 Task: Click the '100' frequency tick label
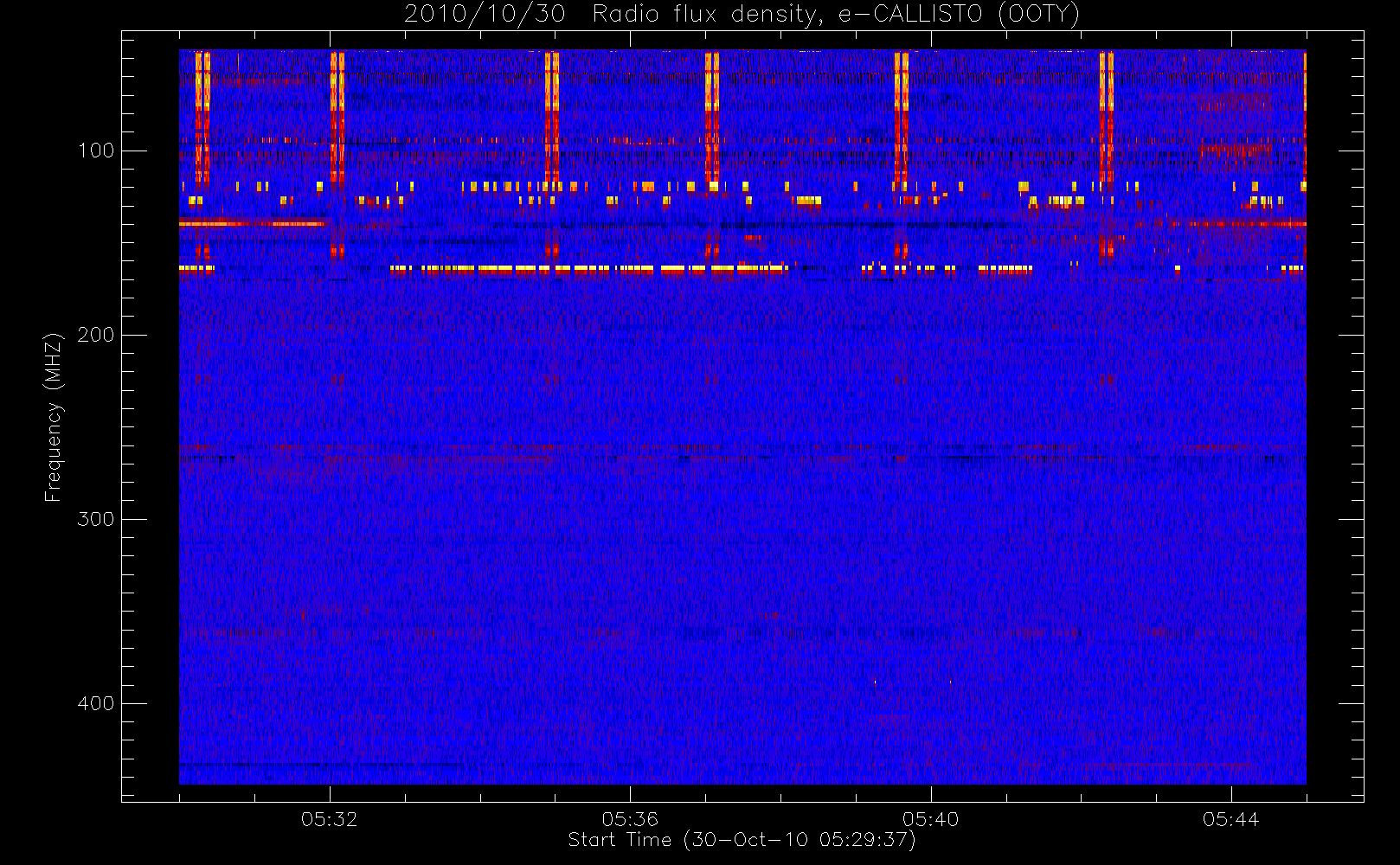96,151
